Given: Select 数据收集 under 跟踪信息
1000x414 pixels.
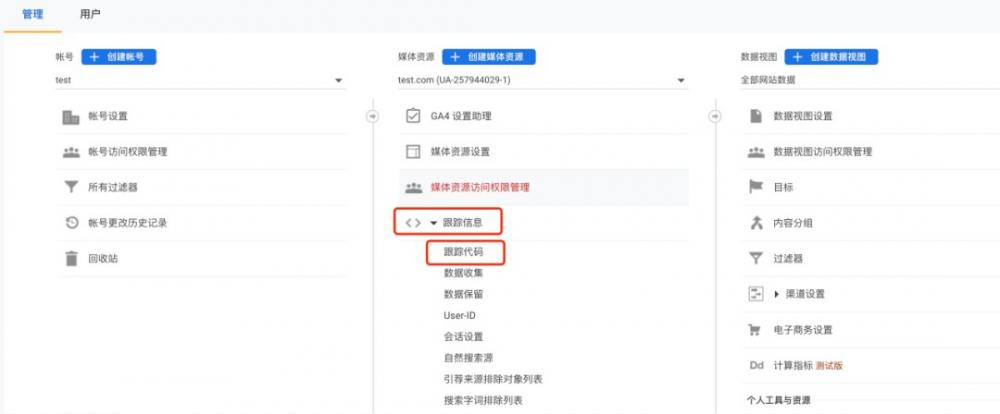Looking at the screenshot, I should click(x=464, y=273).
